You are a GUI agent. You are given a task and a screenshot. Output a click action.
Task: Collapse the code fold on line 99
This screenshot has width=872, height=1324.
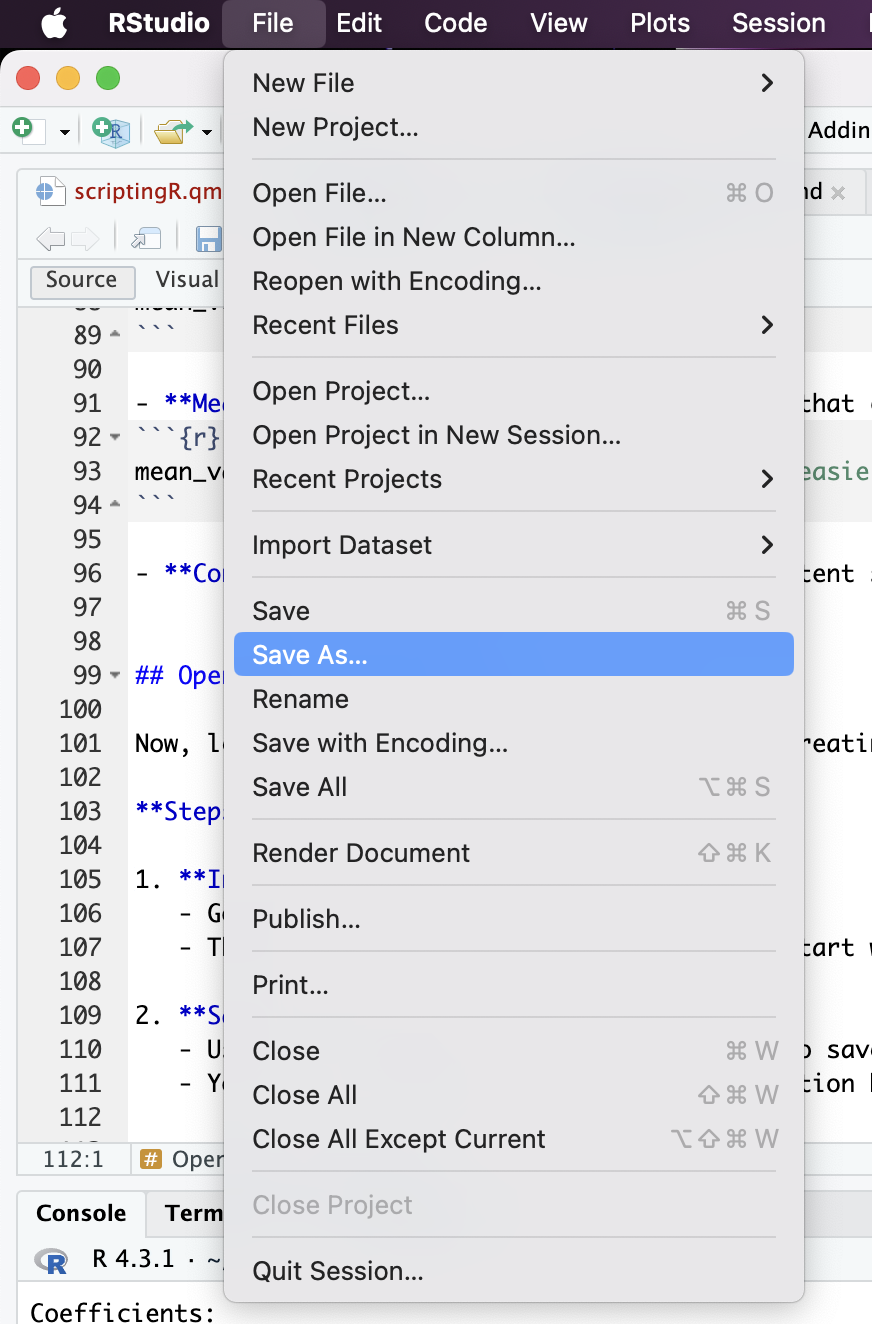pos(116,675)
